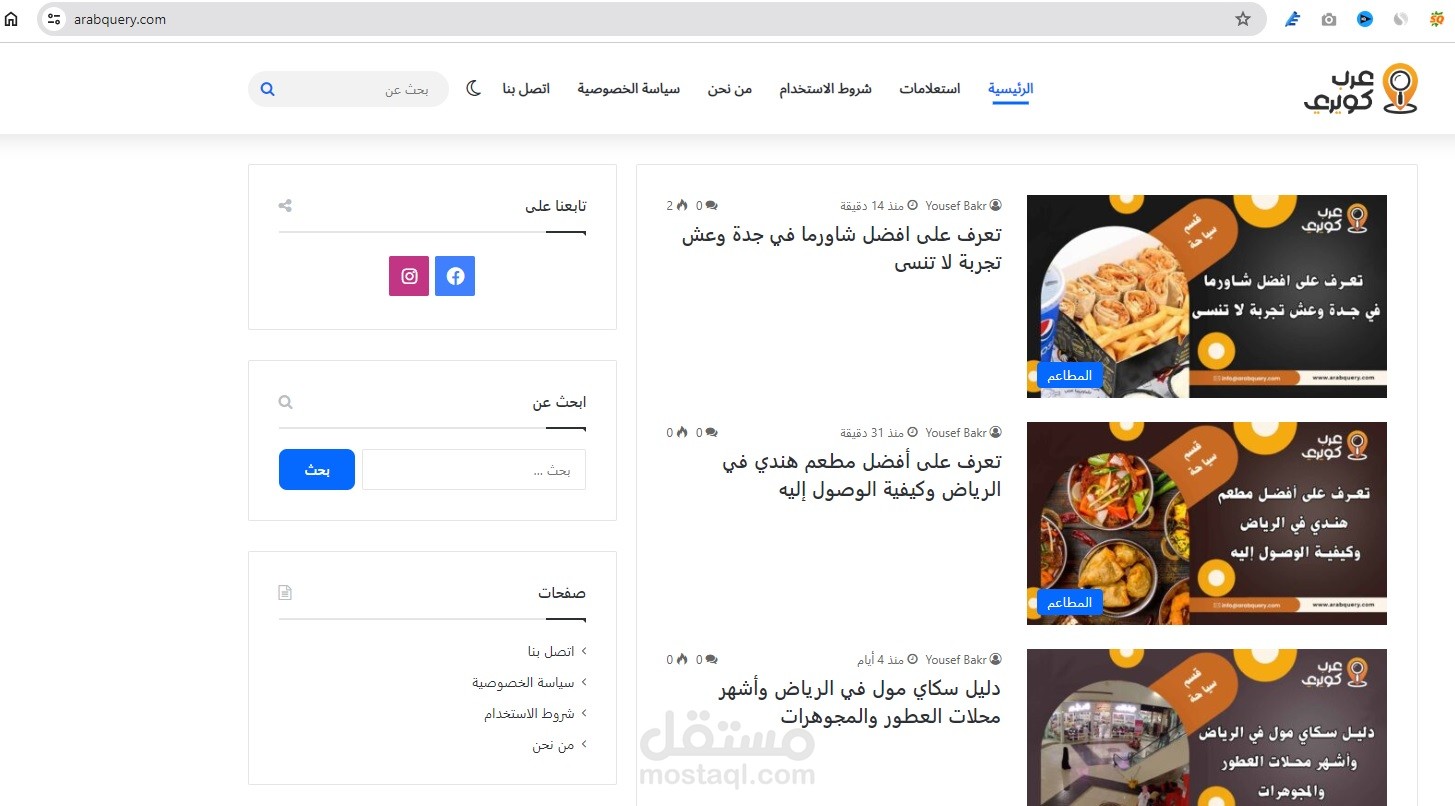Open اتصل بنا in top menu
Viewport: 1455px width, 806px height.
tap(526, 89)
